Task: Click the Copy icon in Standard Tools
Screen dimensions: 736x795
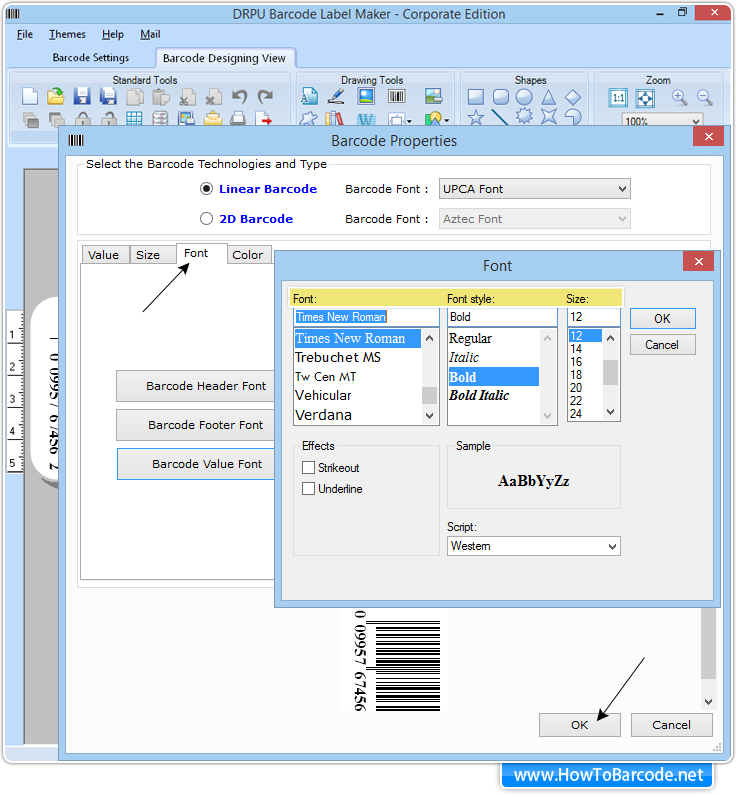Action: [x=134, y=96]
